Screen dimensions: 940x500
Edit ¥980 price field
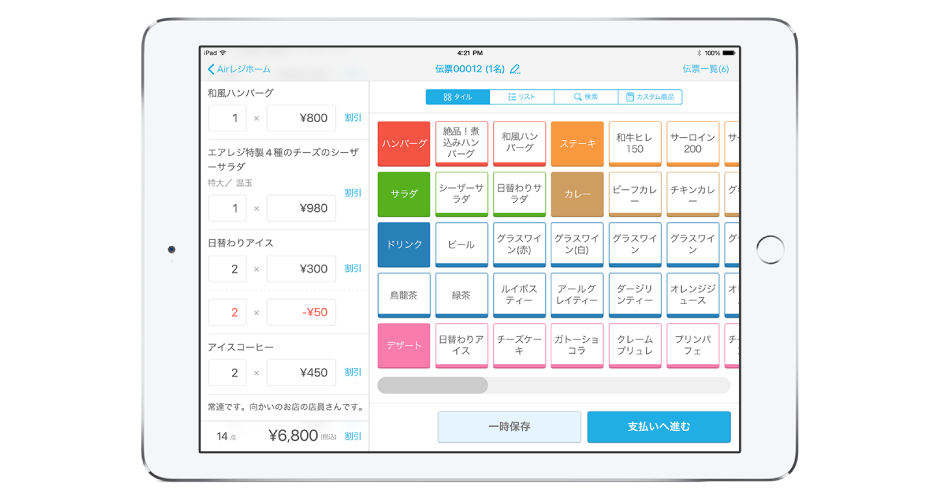pos(302,209)
